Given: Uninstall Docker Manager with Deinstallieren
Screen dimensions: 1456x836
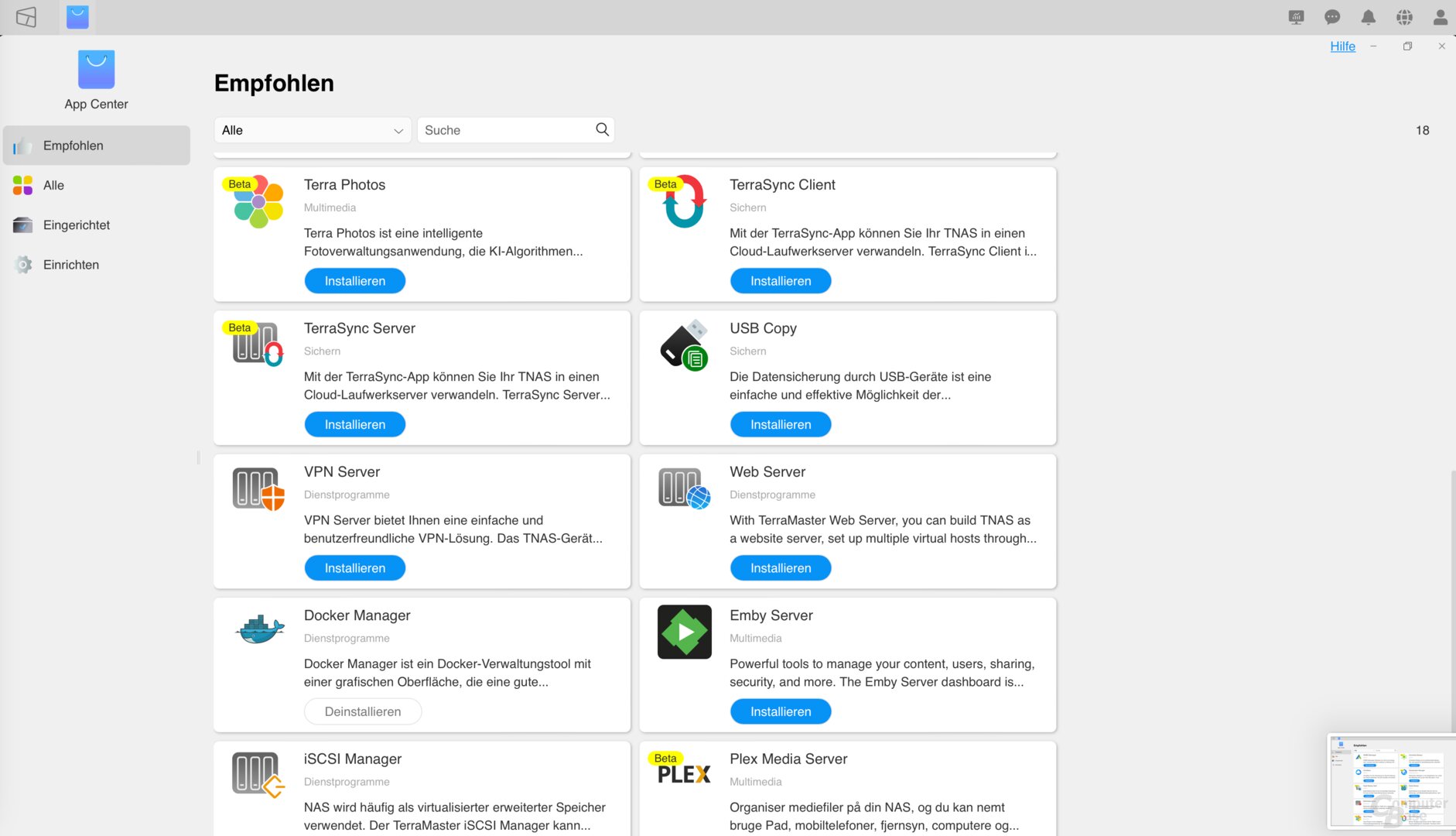Looking at the screenshot, I should (362, 711).
